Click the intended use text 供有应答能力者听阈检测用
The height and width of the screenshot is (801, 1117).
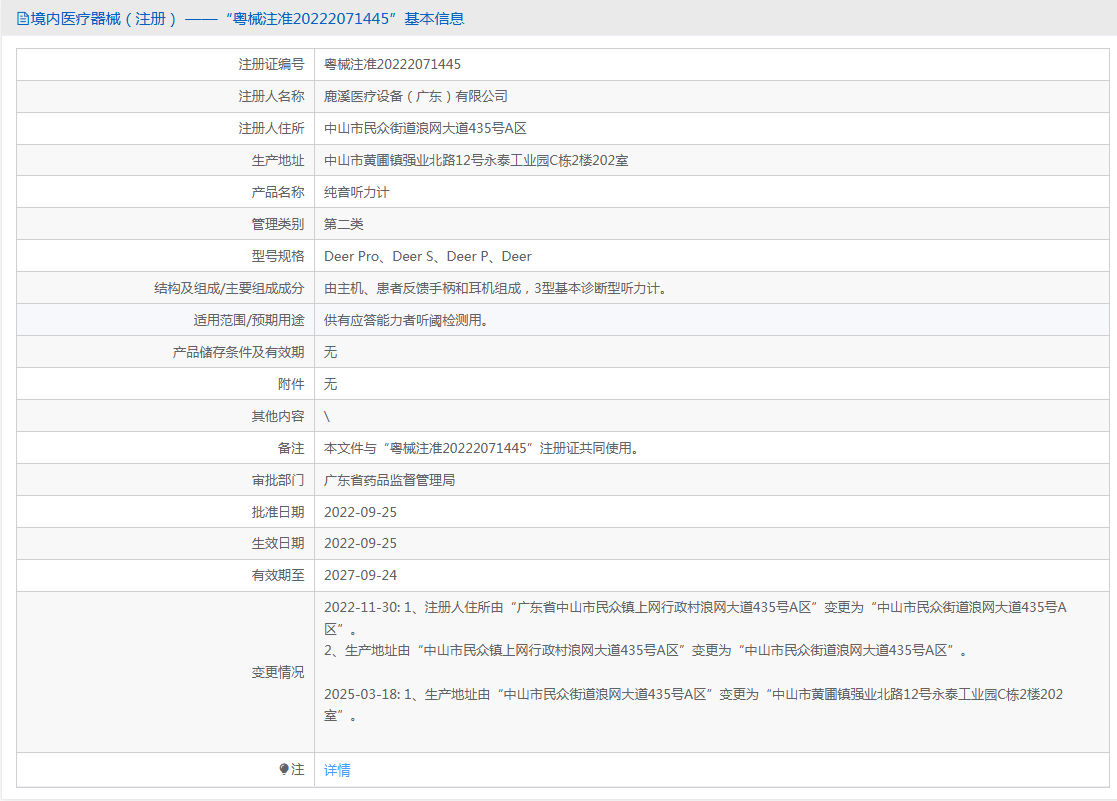click(x=405, y=320)
